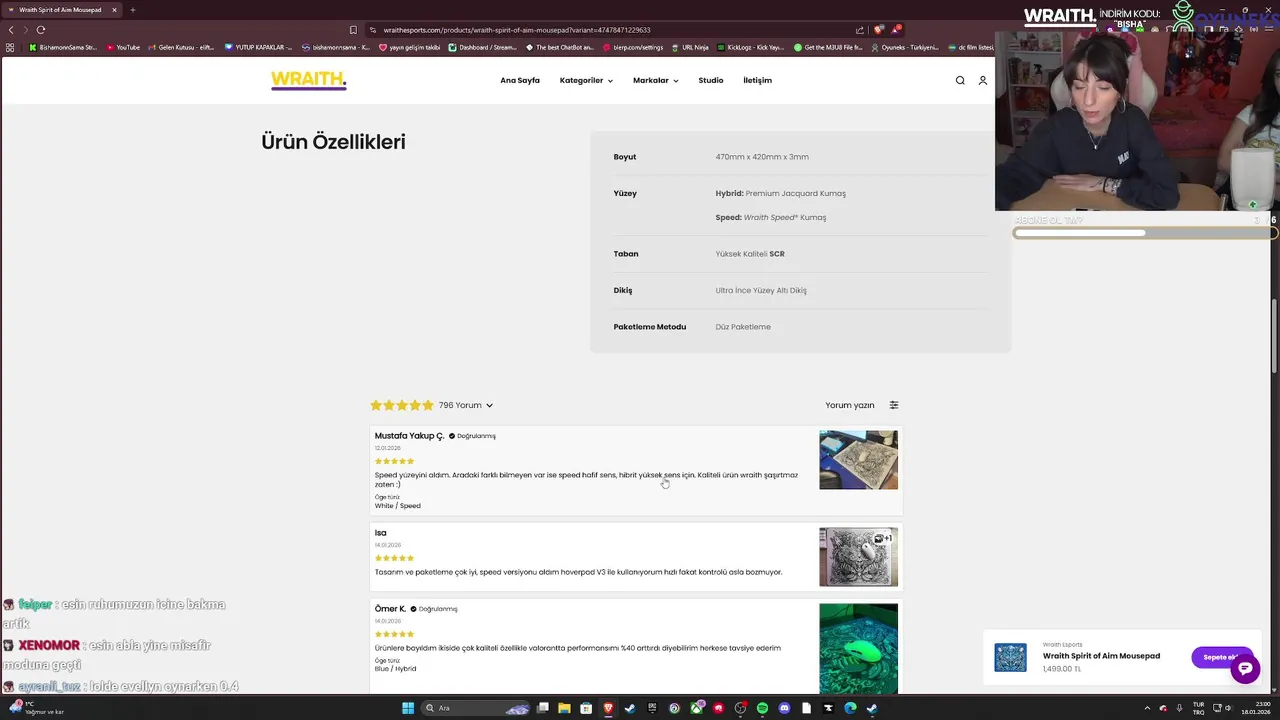Click Yorum yazın to write review
The width and height of the screenshot is (1280, 720).
[x=850, y=405]
